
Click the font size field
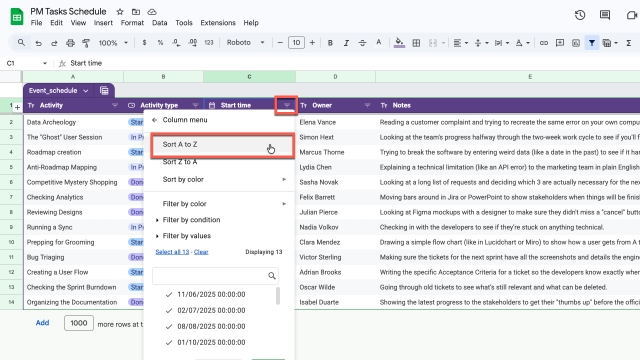click(x=296, y=42)
